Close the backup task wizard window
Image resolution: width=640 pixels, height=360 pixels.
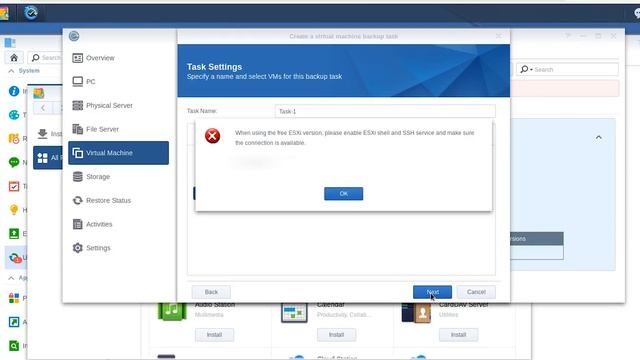click(x=498, y=36)
